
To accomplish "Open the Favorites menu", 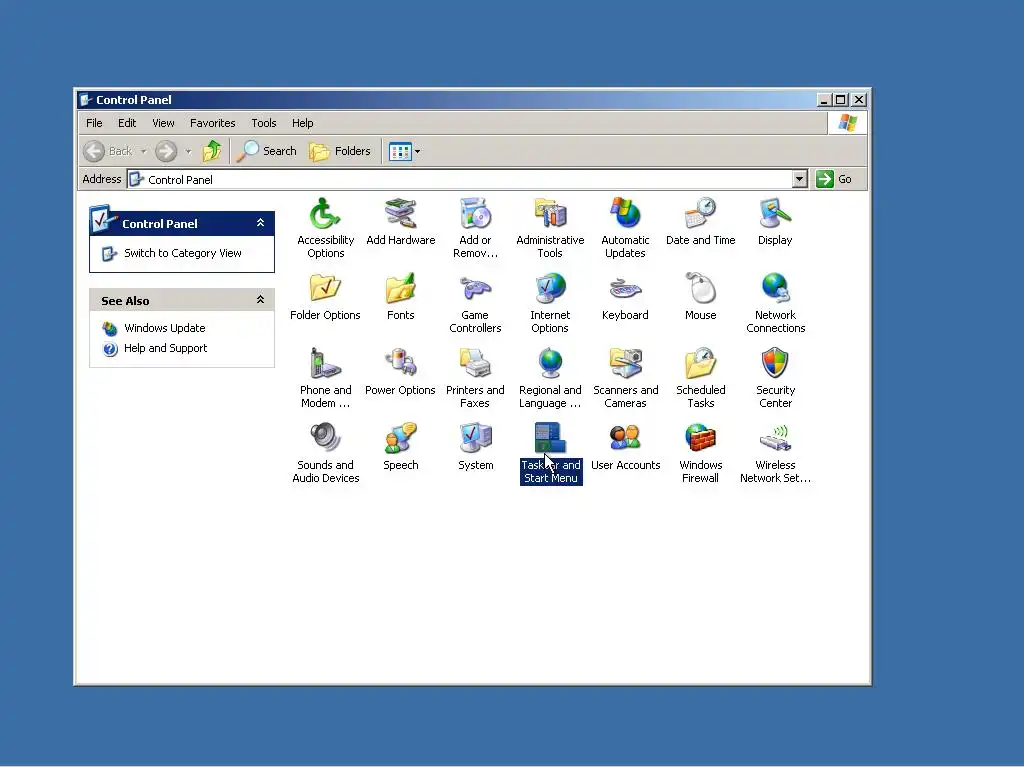I will pos(212,123).
